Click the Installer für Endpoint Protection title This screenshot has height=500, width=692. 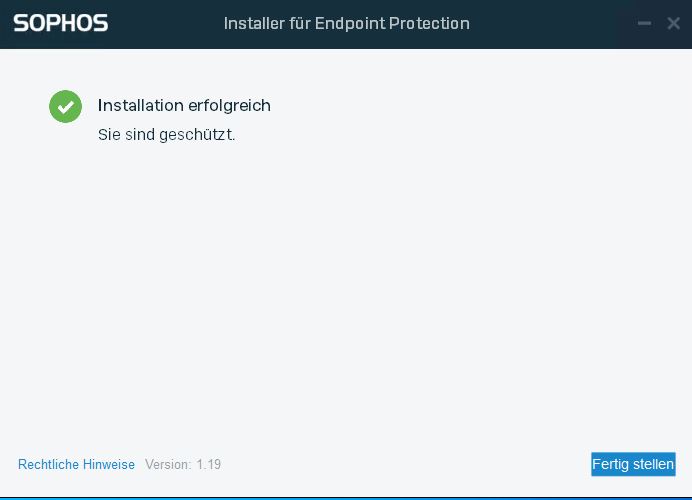pos(346,23)
